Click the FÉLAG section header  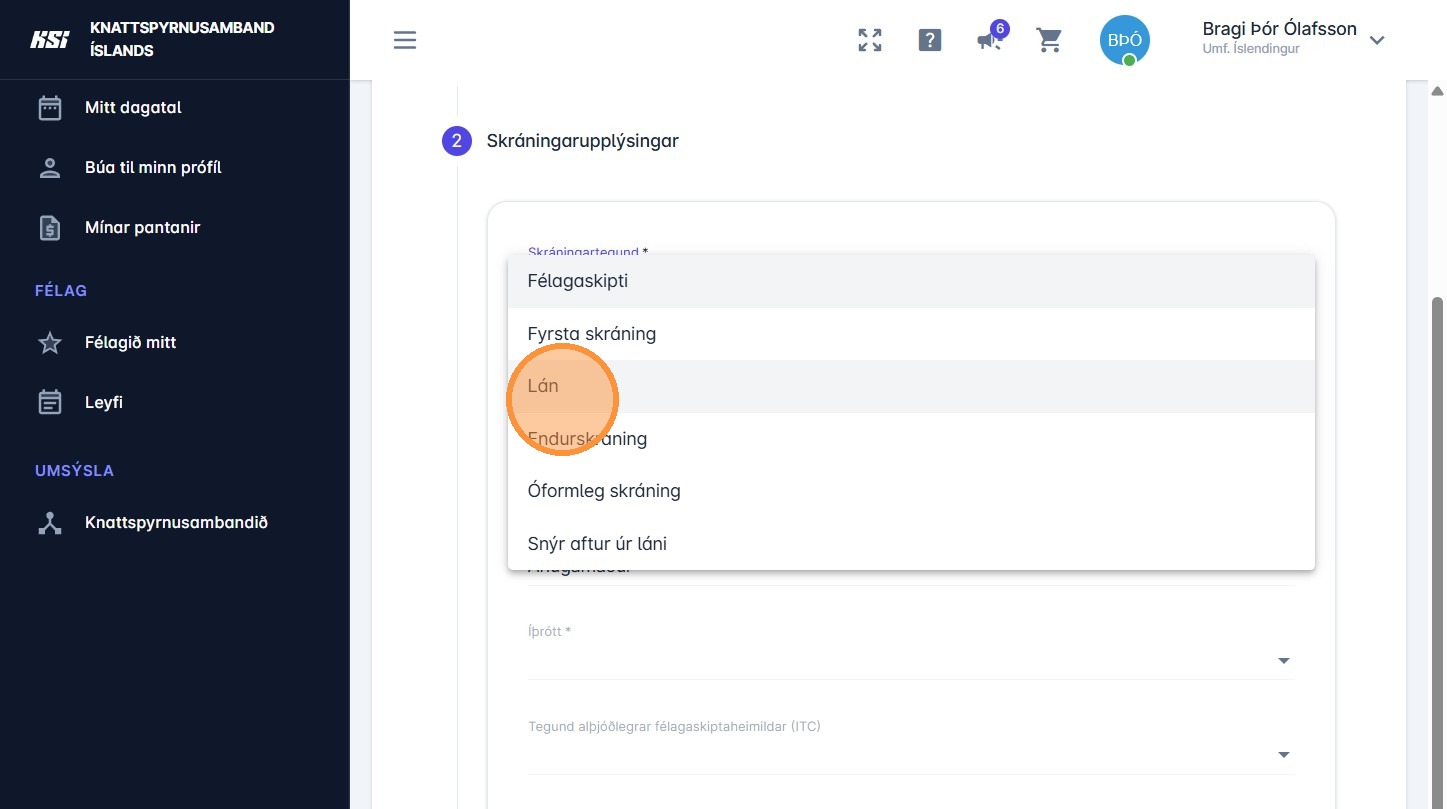tap(61, 290)
